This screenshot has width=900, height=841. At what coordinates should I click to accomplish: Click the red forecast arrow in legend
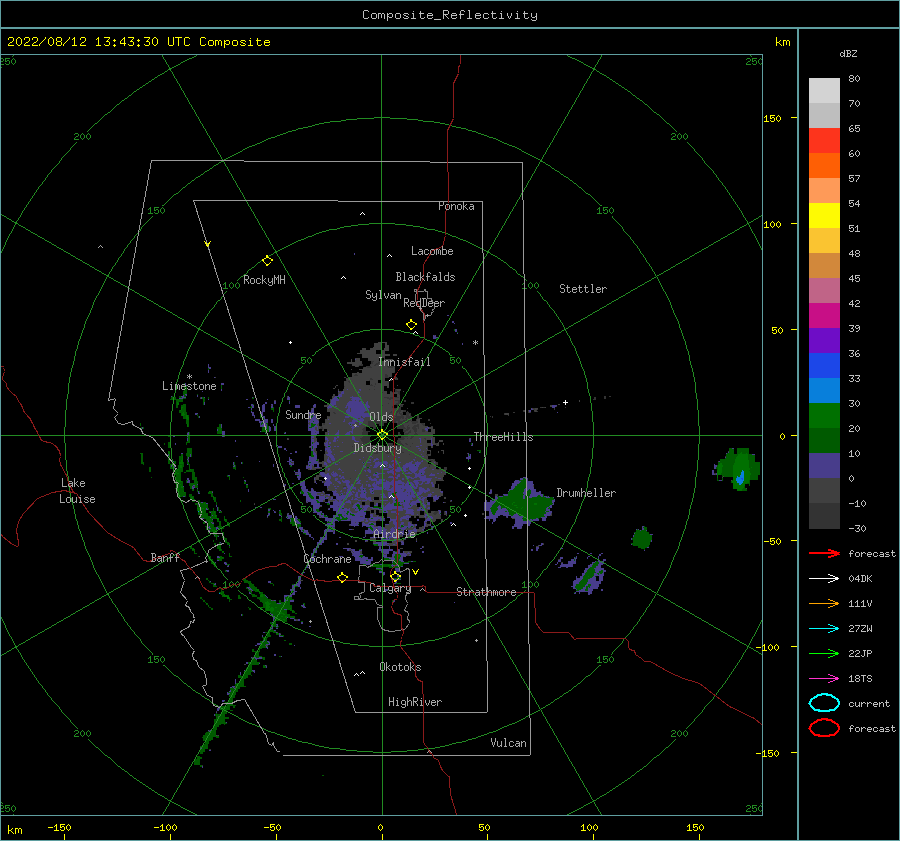(x=824, y=553)
